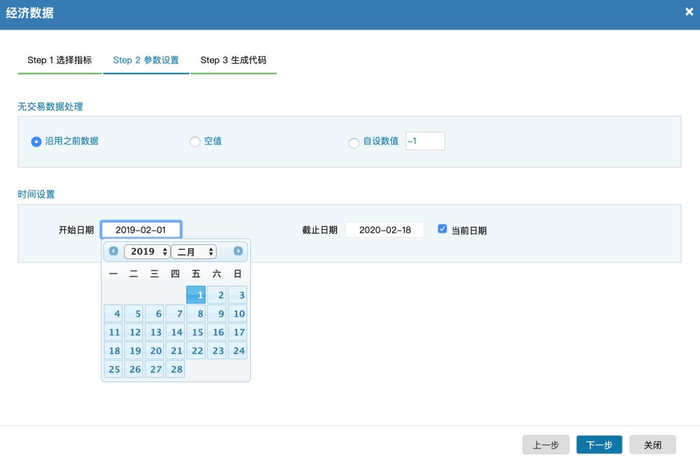
Task: Click the 自设数值 value input box
Action: click(425, 141)
